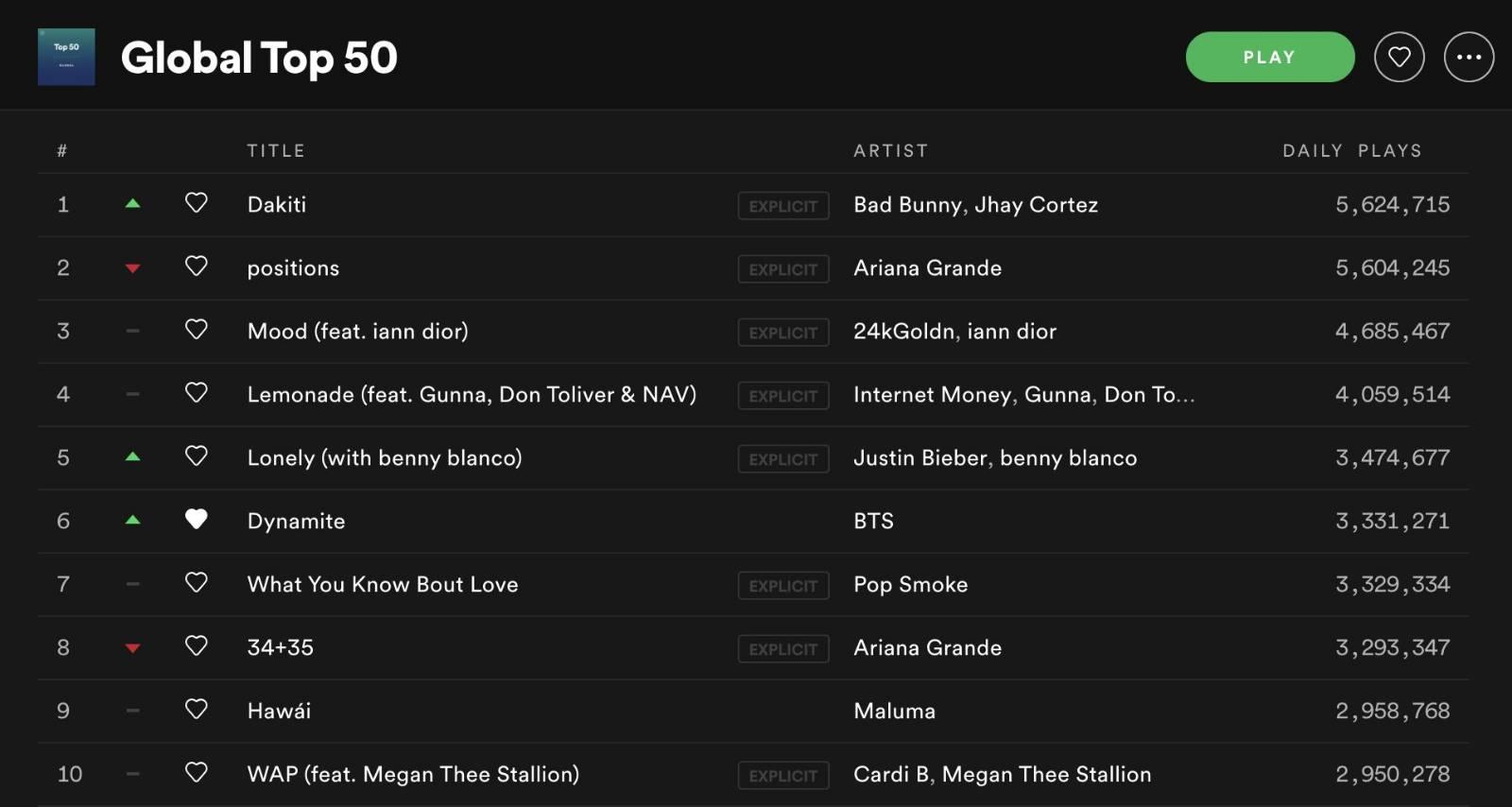The height and width of the screenshot is (807, 1512).
Task: Click the Play button for Global Top 50
Action: (1269, 57)
